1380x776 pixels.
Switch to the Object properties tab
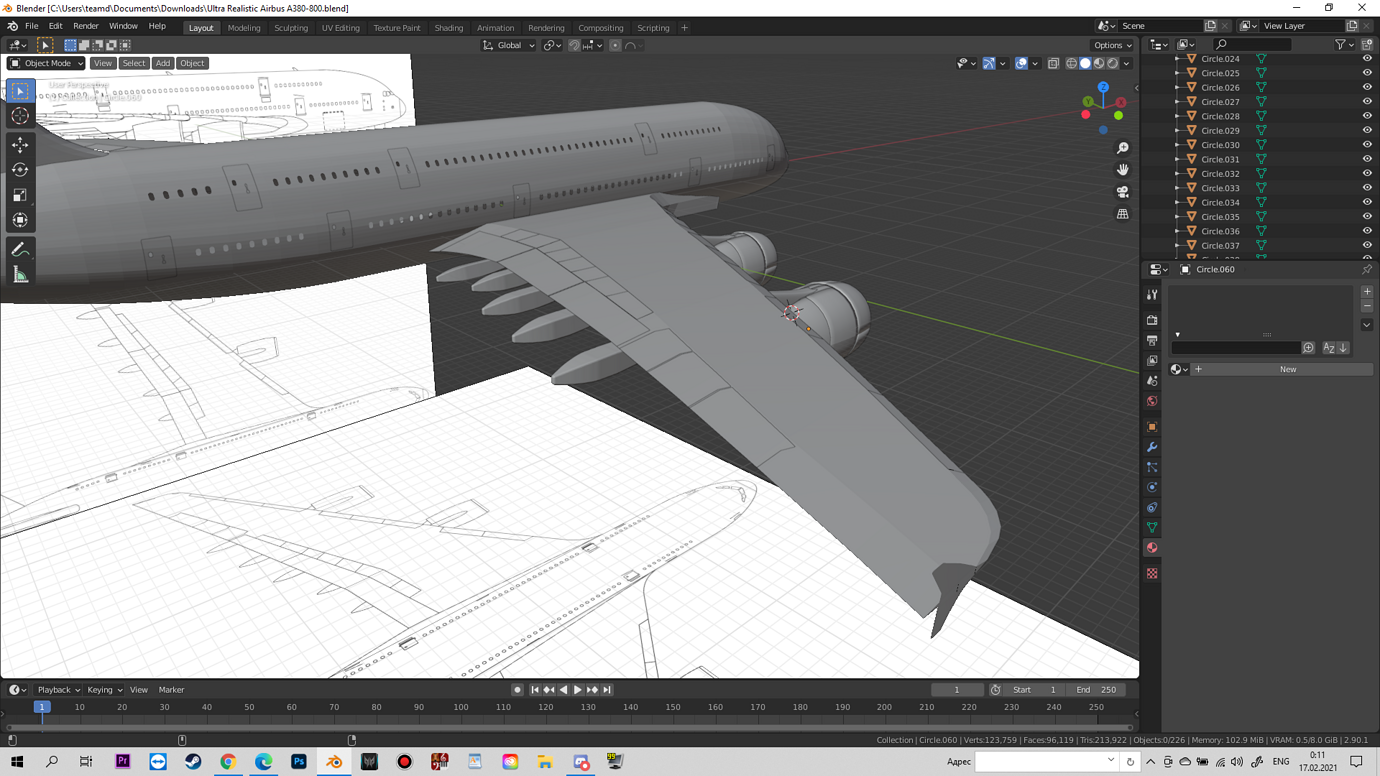tap(1151, 424)
